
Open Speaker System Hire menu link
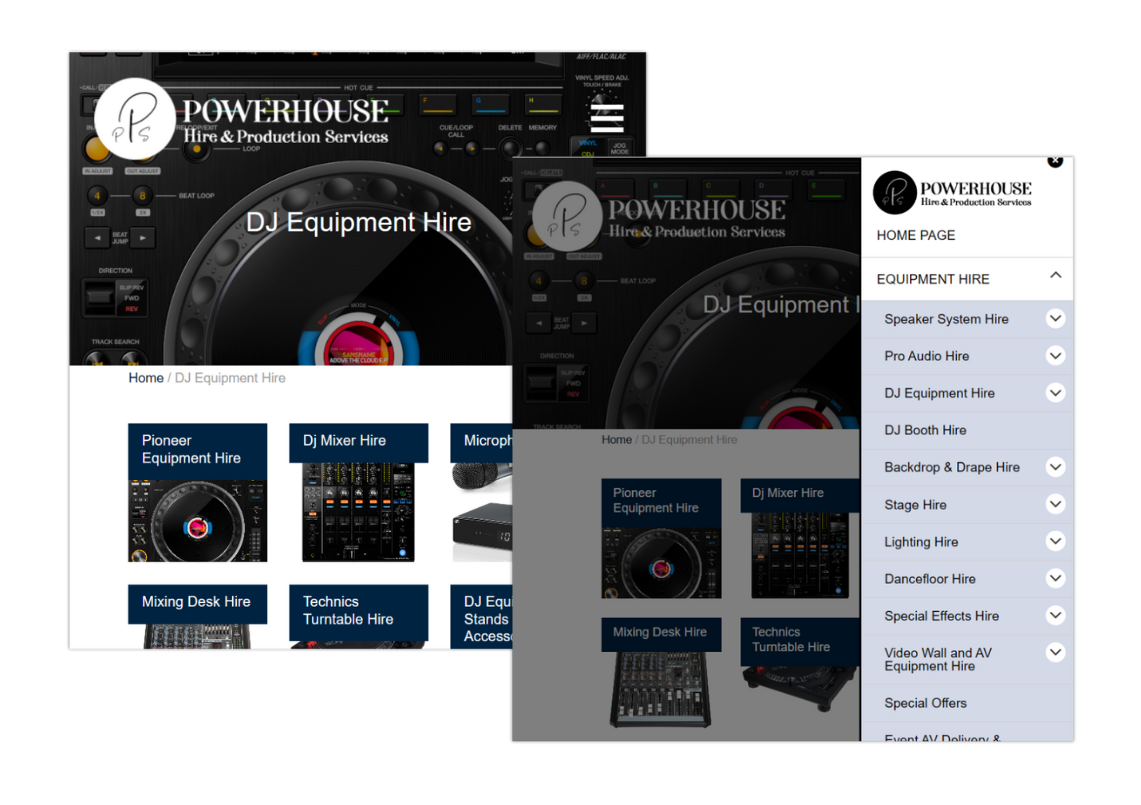coord(946,319)
